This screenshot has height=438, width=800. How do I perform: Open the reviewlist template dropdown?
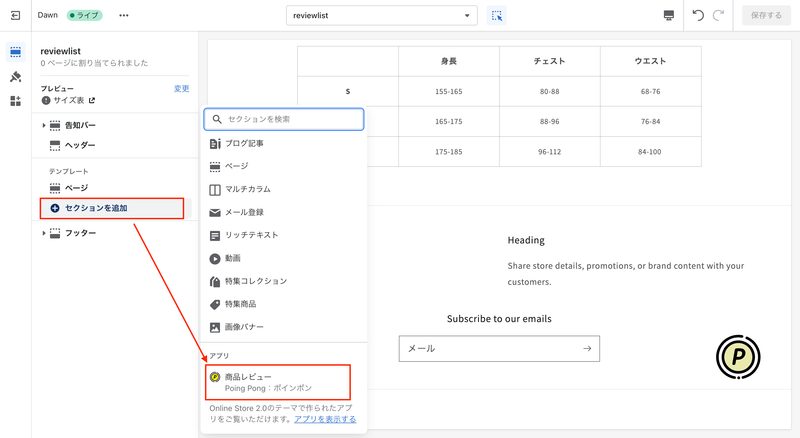[382, 15]
